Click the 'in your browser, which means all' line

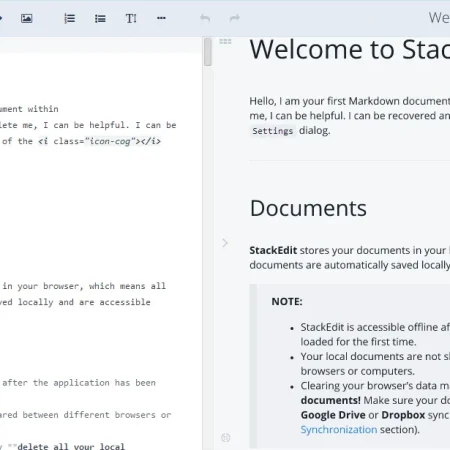83,286
